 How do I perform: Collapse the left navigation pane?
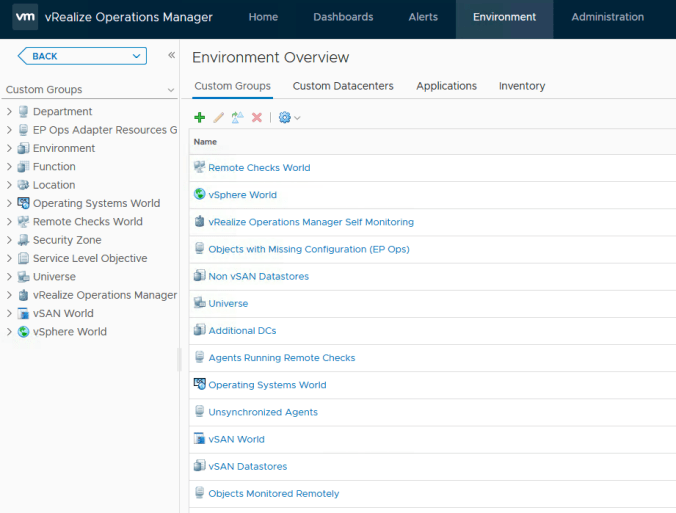(x=171, y=56)
